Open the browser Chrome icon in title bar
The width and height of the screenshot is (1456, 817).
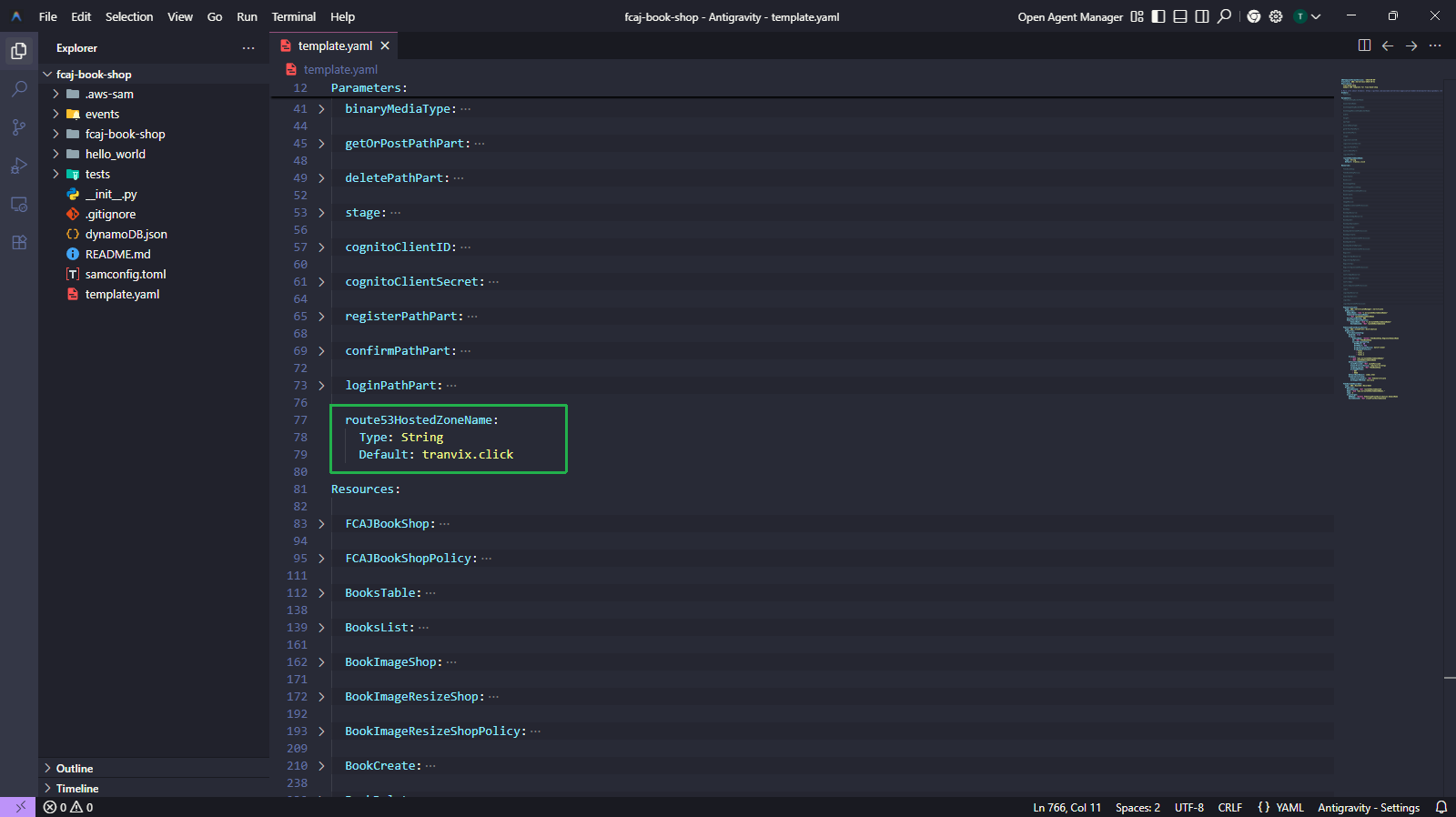(1254, 16)
